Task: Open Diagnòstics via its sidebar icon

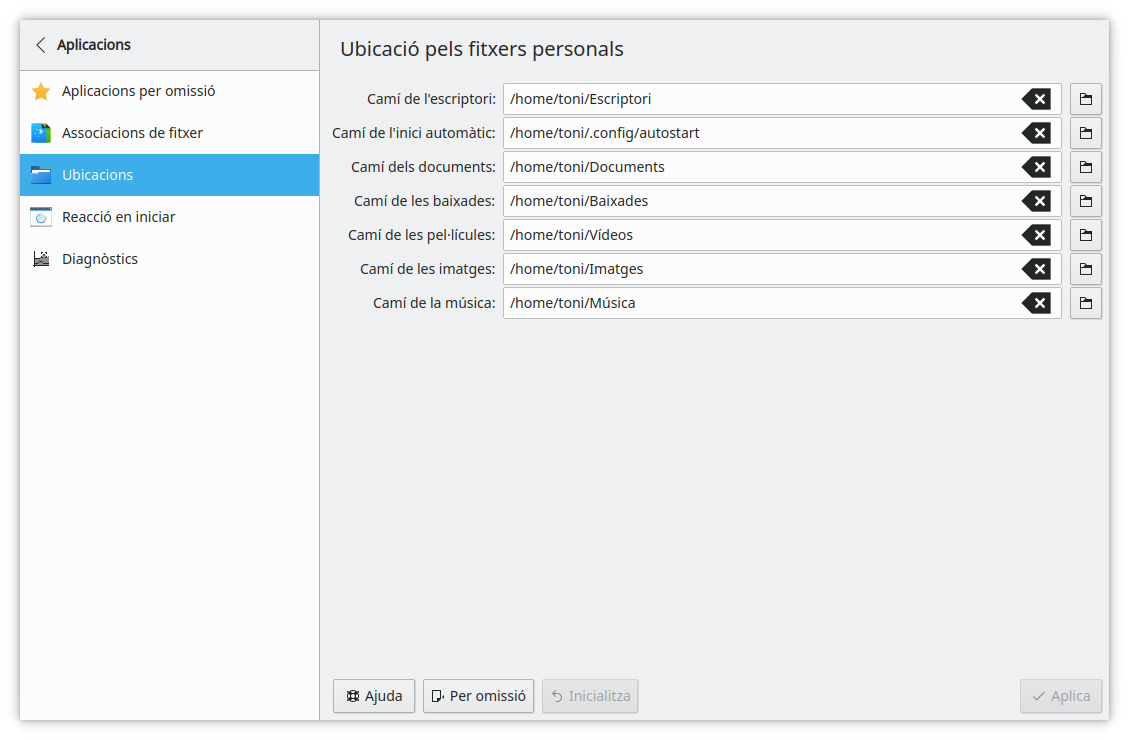Action: pyautogui.click(x=40, y=258)
